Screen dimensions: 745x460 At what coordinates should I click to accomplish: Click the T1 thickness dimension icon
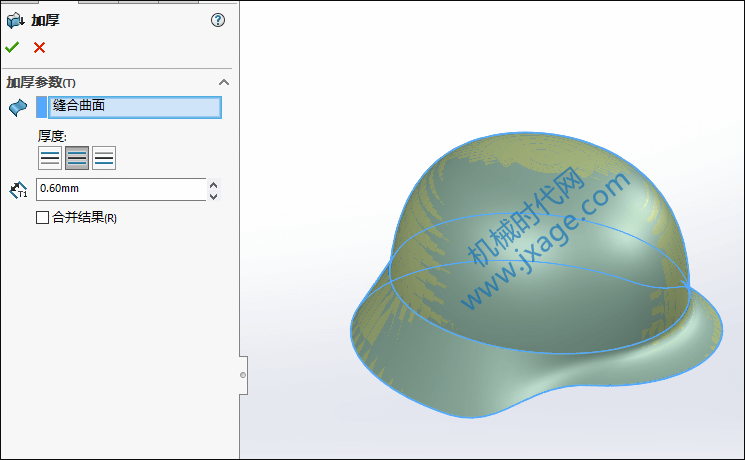18,190
